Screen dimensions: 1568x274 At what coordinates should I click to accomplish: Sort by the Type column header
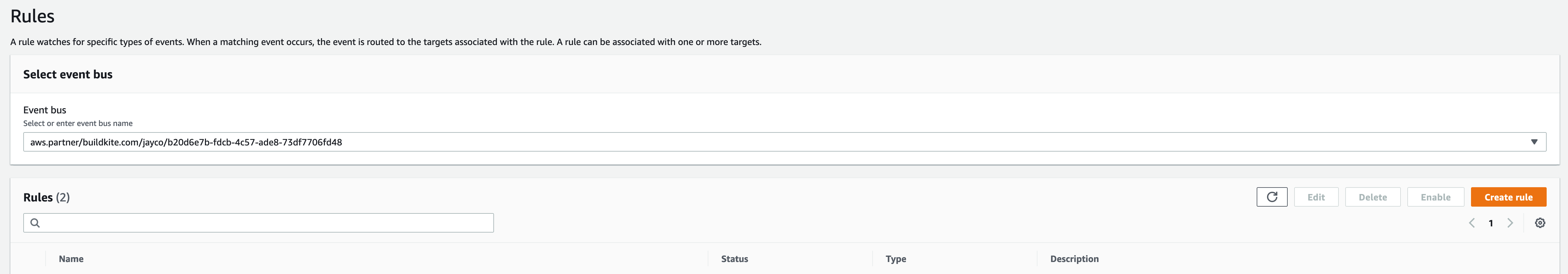click(x=896, y=259)
